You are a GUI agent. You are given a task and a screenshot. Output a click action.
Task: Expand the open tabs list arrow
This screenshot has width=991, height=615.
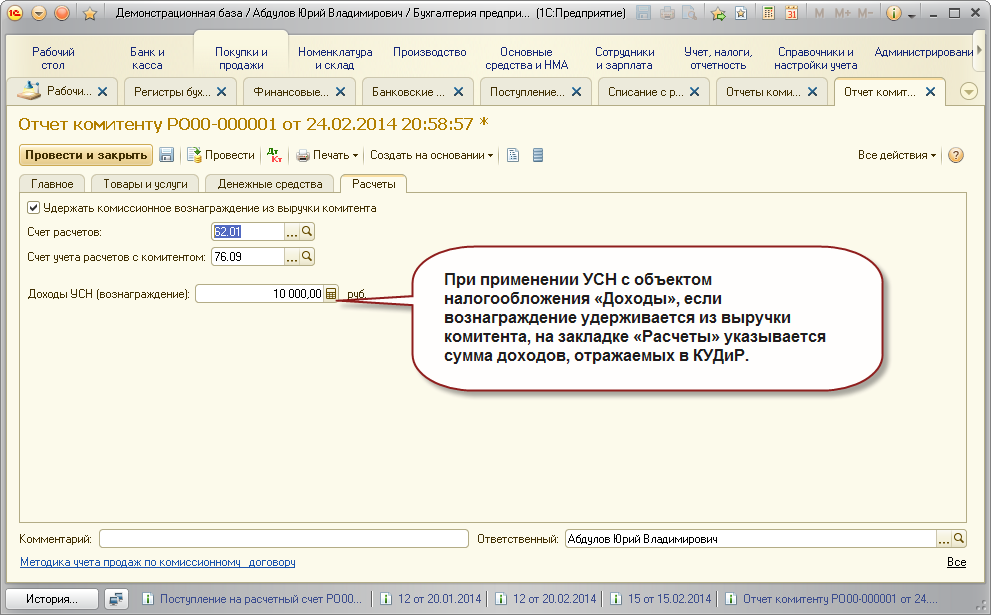click(968, 92)
